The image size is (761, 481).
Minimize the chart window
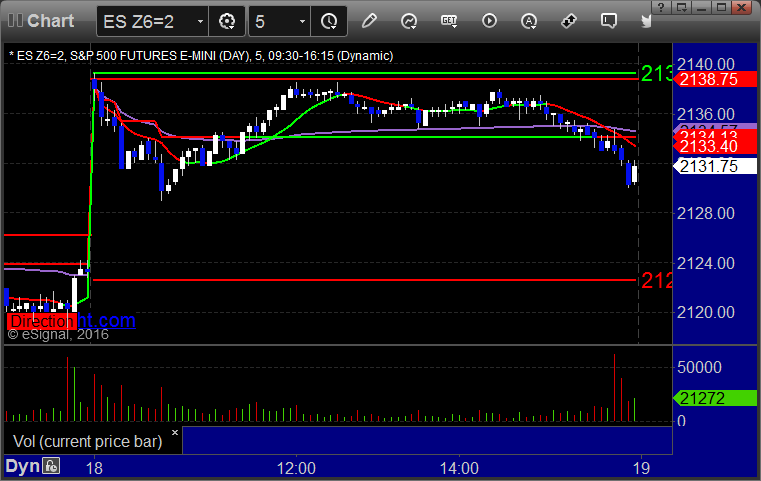[701, 8]
